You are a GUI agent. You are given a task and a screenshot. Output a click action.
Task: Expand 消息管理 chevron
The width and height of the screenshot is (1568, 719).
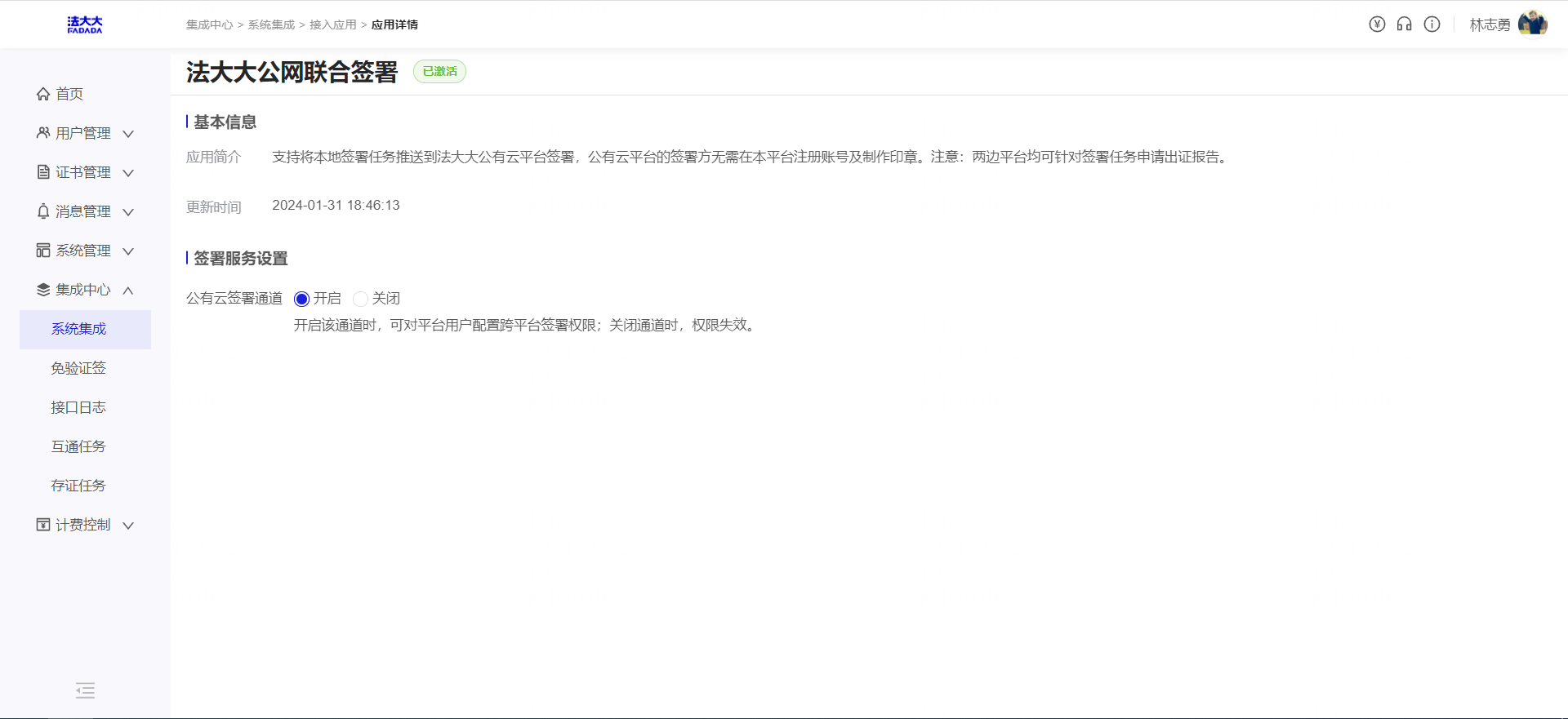point(128,212)
